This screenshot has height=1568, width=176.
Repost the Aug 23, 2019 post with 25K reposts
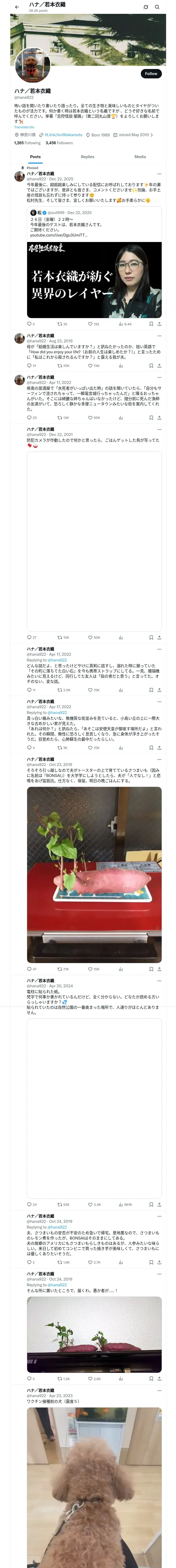tap(63, 366)
